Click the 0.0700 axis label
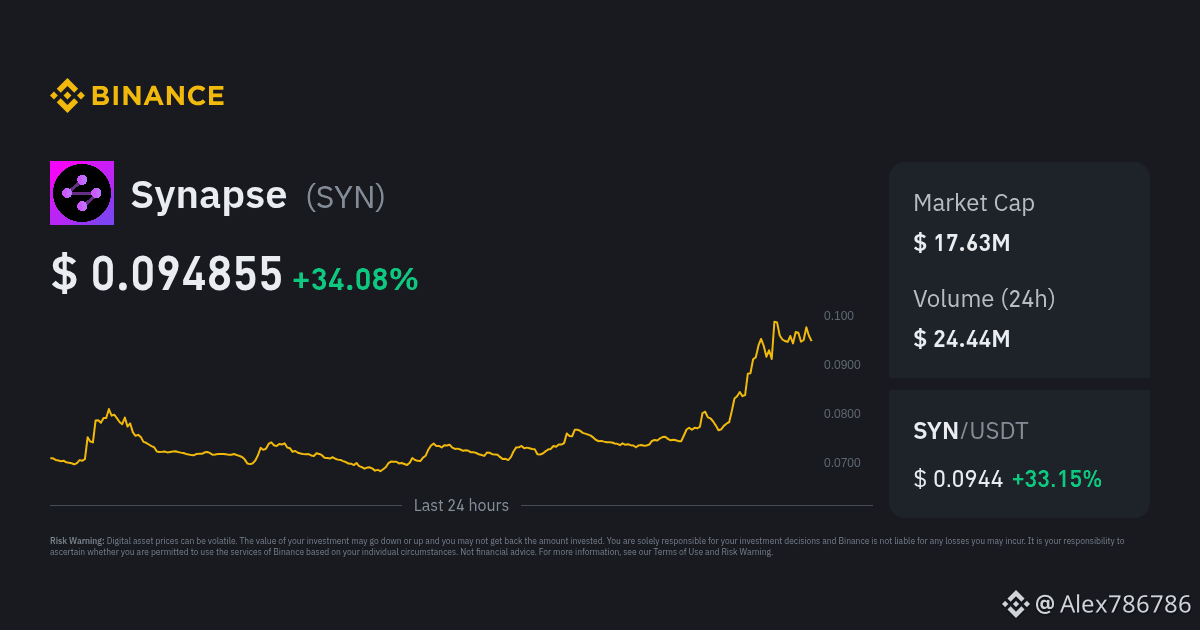Screen dimensions: 1200x630 842,463
